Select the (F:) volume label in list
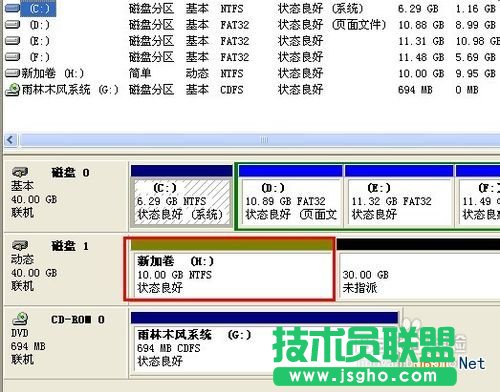The width and height of the screenshot is (500, 392). 39,57
